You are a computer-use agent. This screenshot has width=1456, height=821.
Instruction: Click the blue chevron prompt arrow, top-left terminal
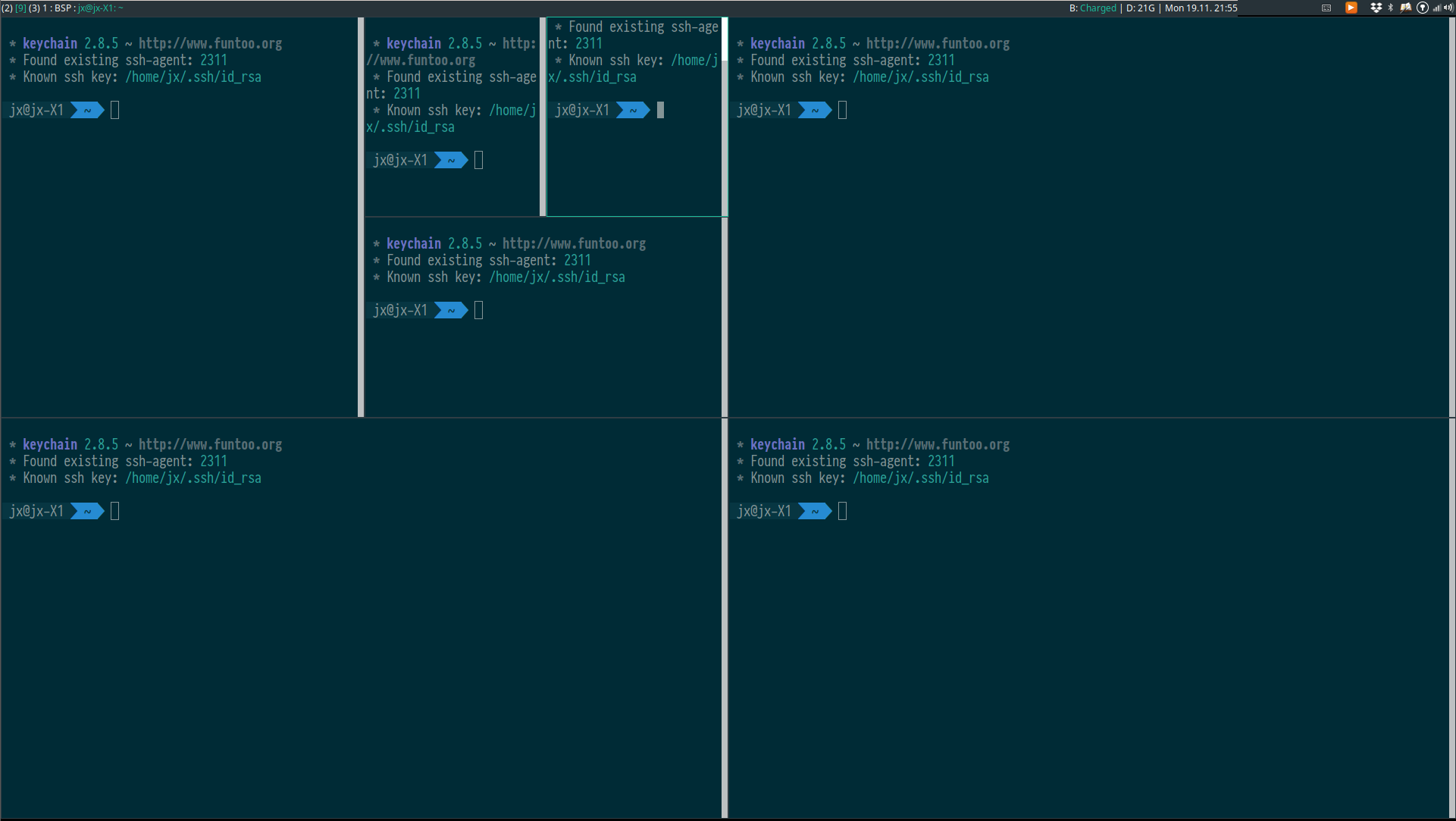click(x=86, y=110)
